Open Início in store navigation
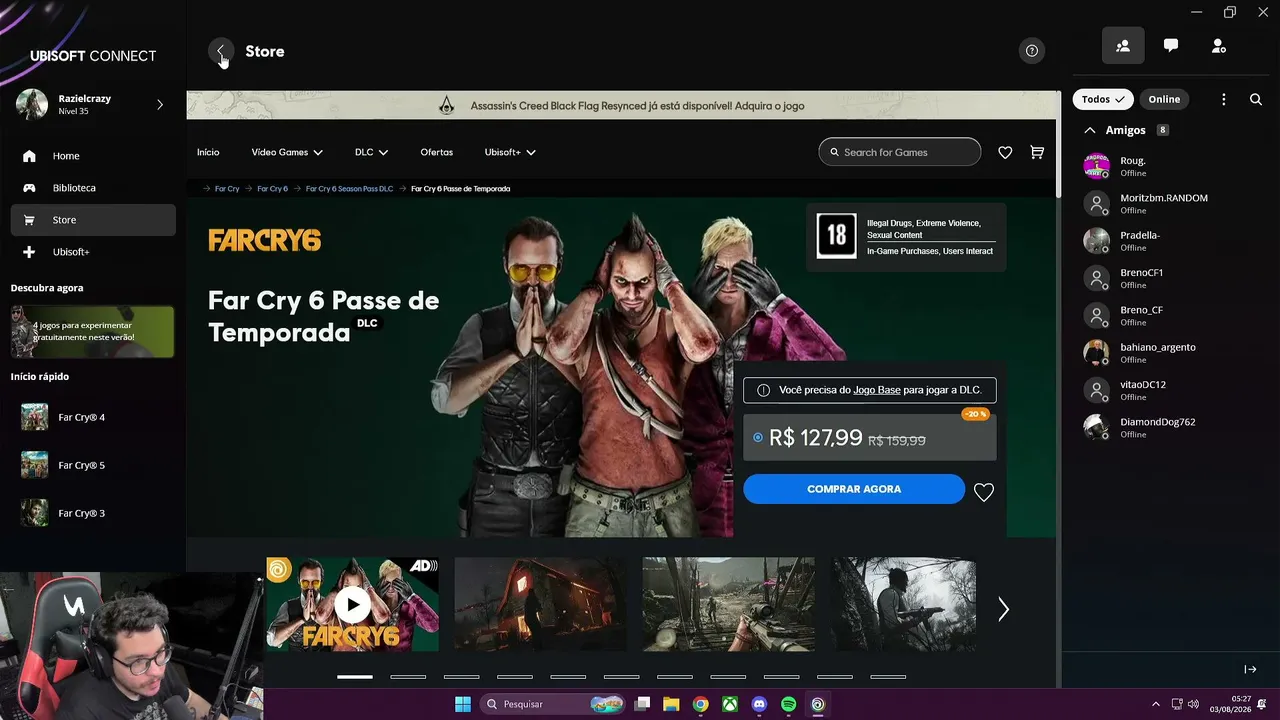The width and height of the screenshot is (1280, 720). click(x=208, y=152)
